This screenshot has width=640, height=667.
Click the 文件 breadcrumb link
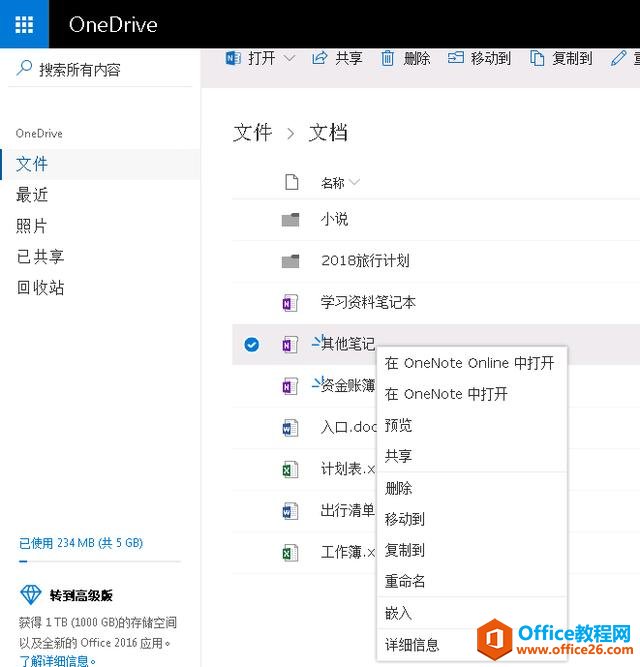[252, 133]
